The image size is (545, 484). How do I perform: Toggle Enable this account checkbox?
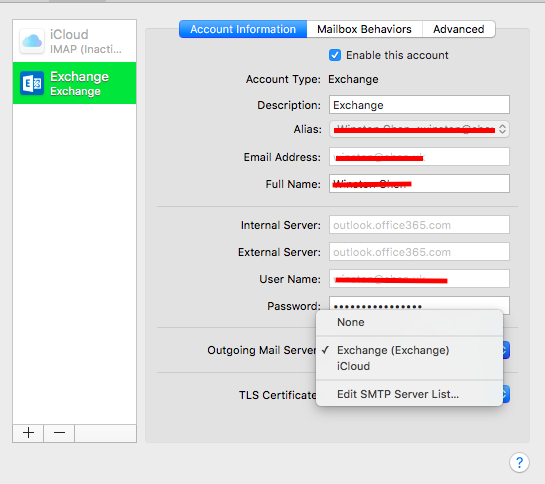pyautogui.click(x=335, y=55)
